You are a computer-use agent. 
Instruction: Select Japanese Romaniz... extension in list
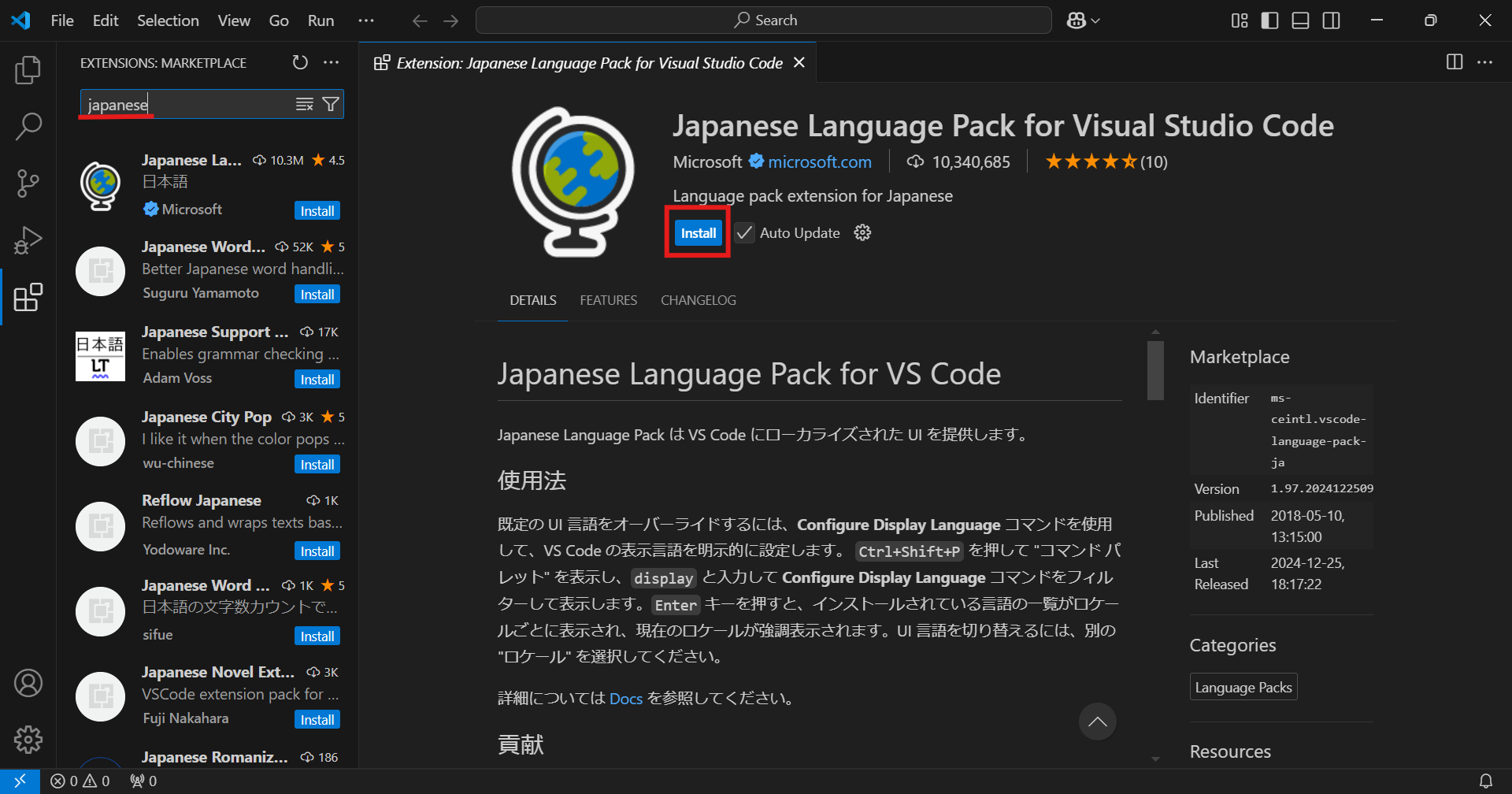coord(209,757)
